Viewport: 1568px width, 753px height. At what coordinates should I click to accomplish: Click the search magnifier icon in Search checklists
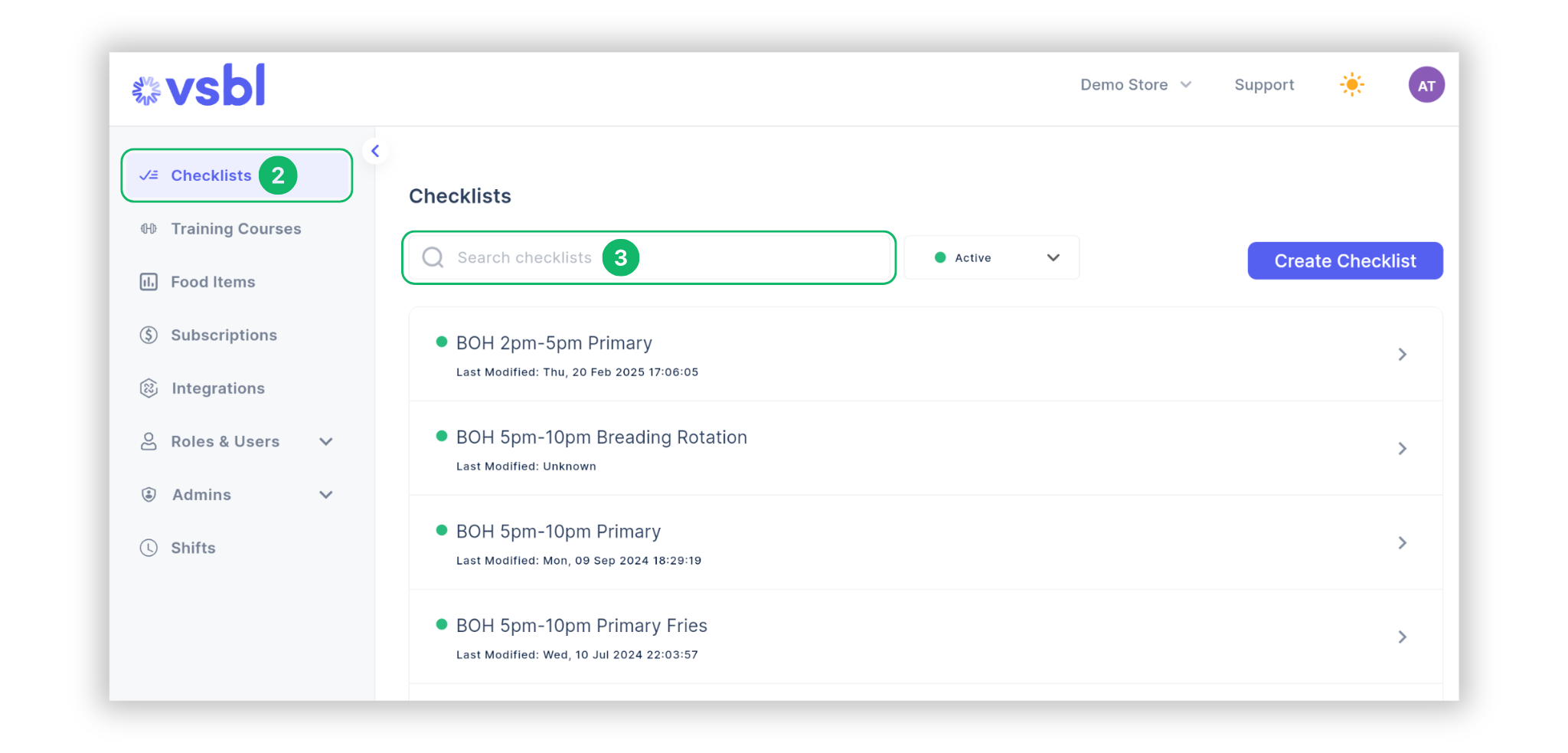pos(433,257)
